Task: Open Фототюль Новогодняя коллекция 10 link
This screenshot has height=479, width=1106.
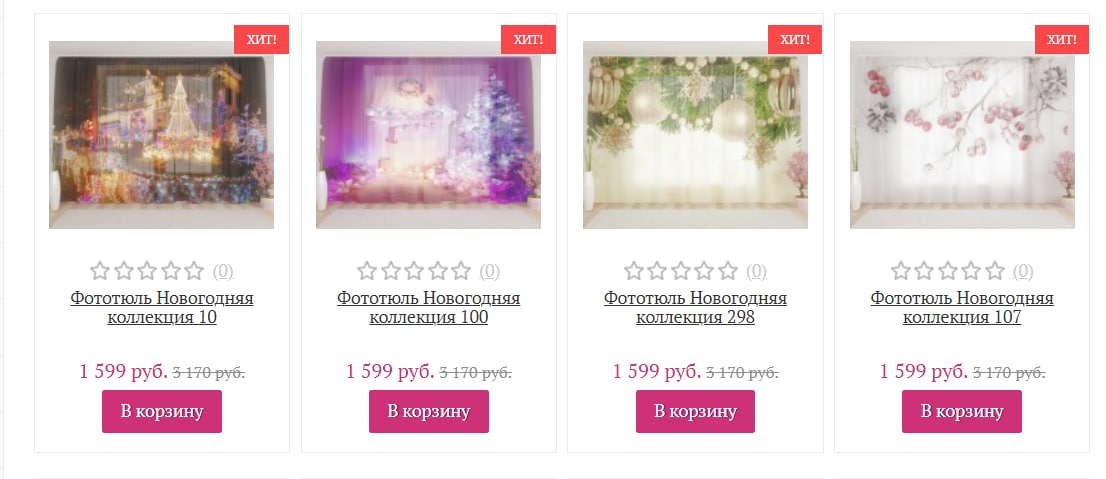Action: (x=162, y=308)
